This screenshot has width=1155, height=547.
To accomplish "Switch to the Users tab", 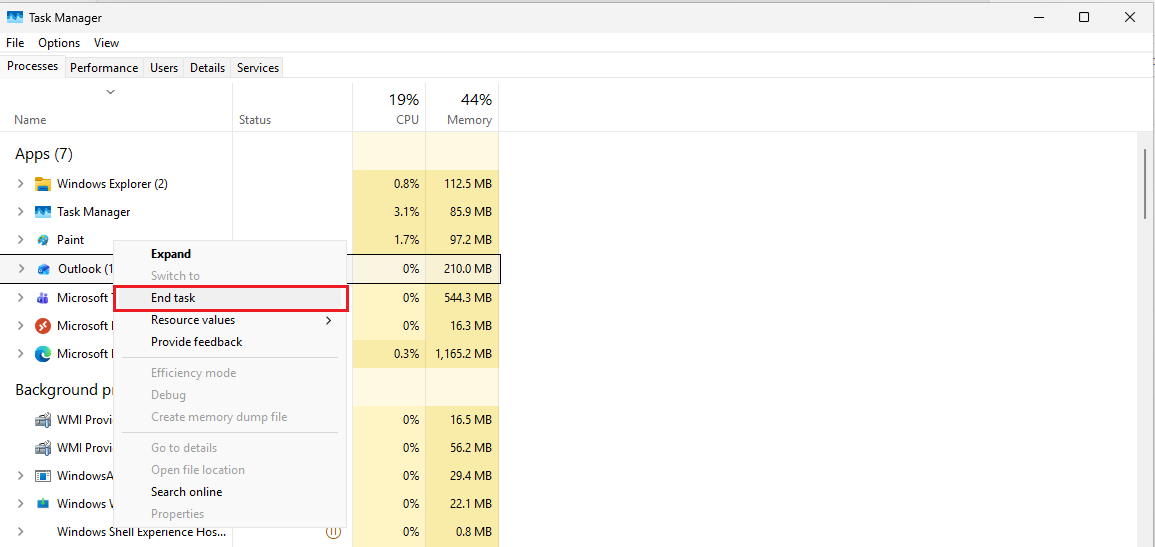I will (164, 68).
